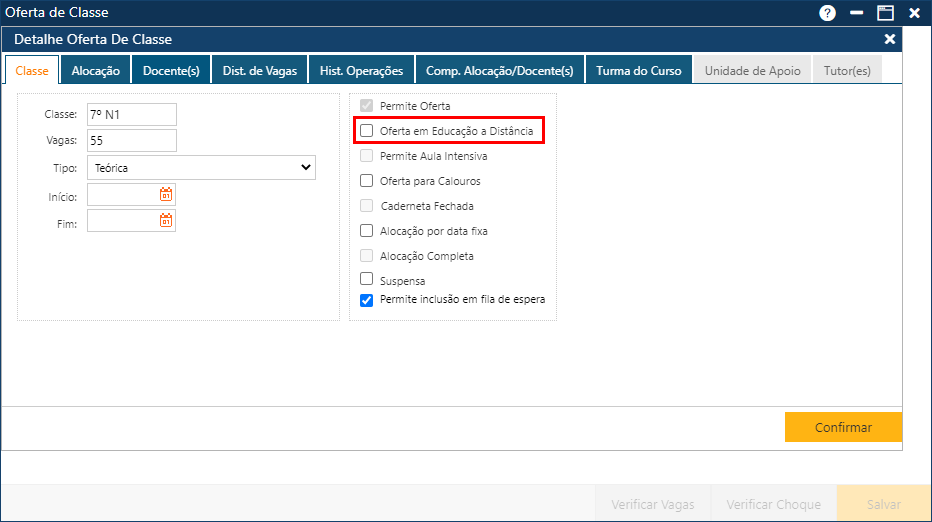Screen dimensions: 932x522
Task: Switch to the Alocação tab
Action: 96,71
